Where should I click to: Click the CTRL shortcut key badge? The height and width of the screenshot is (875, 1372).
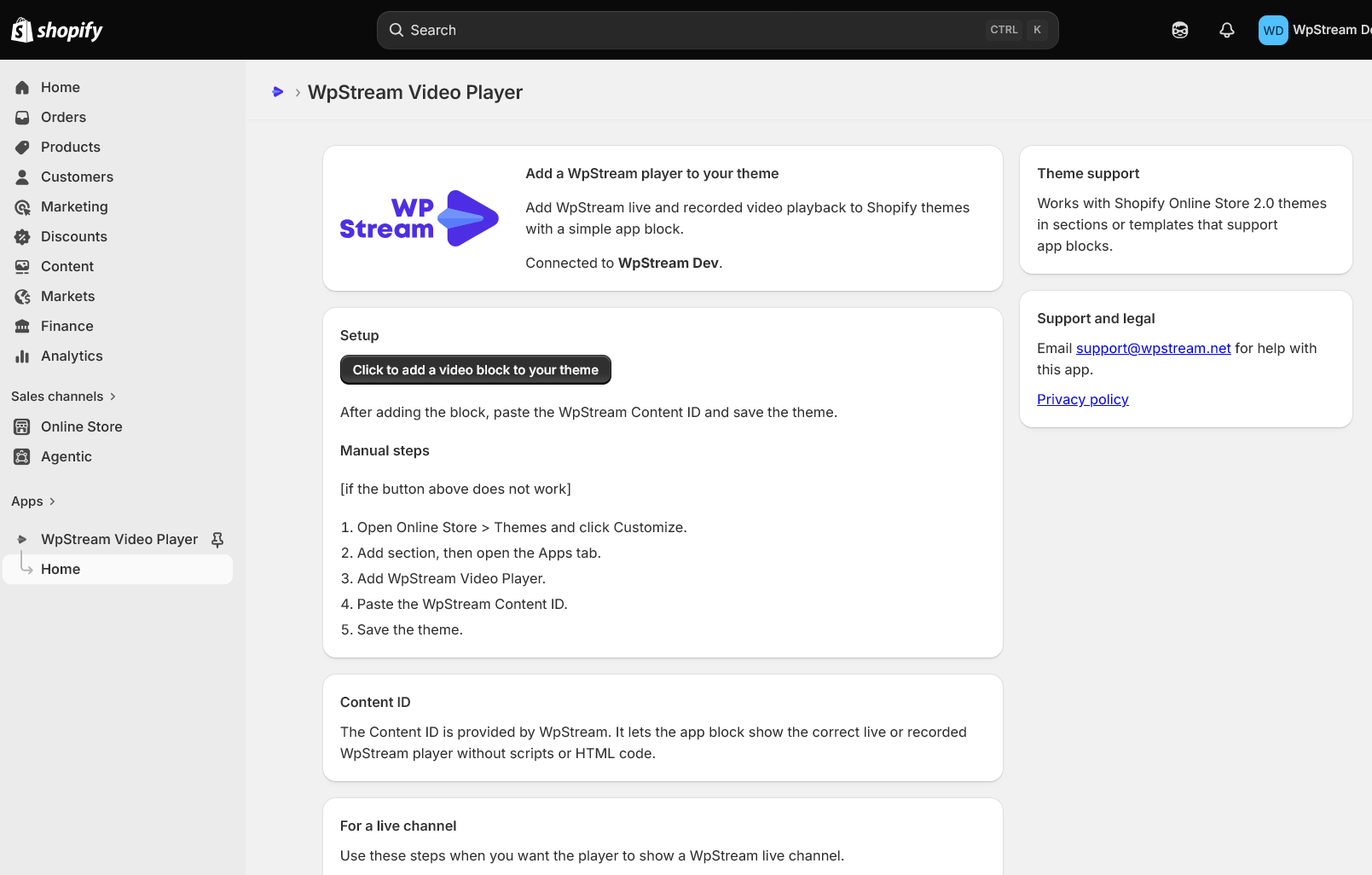[x=1004, y=30]
